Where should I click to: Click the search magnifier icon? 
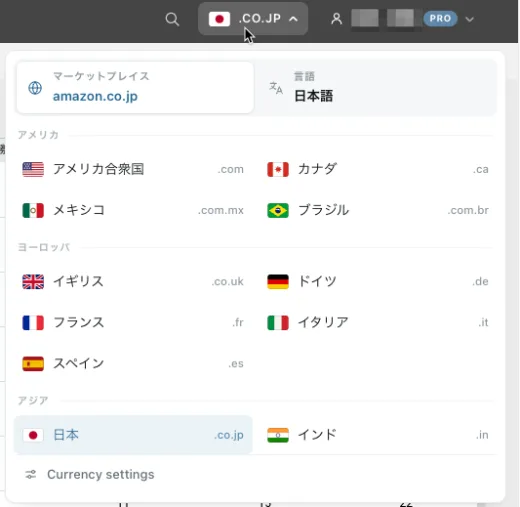(x=172, y=19)
